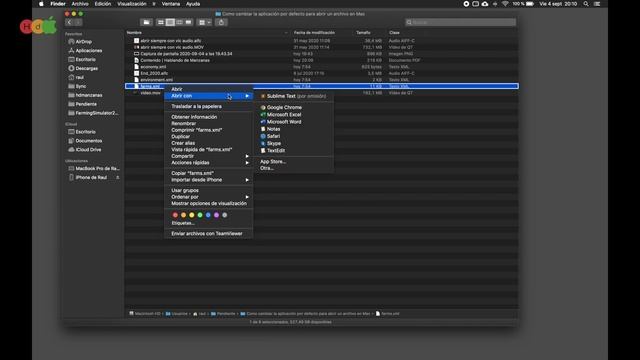Open the Ventana menu

coord(171,4)
